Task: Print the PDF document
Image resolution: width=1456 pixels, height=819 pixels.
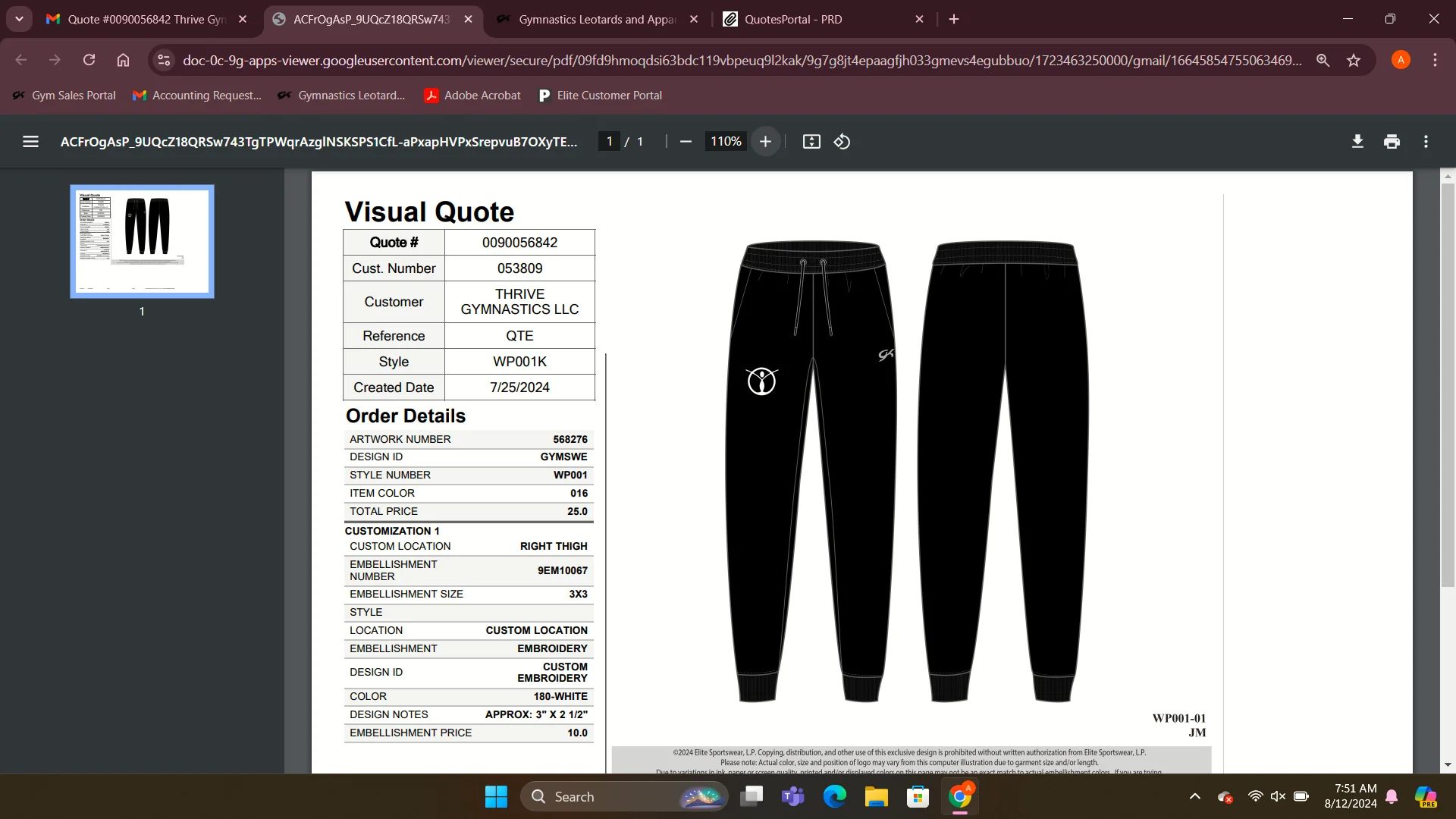Action: 1392,142
